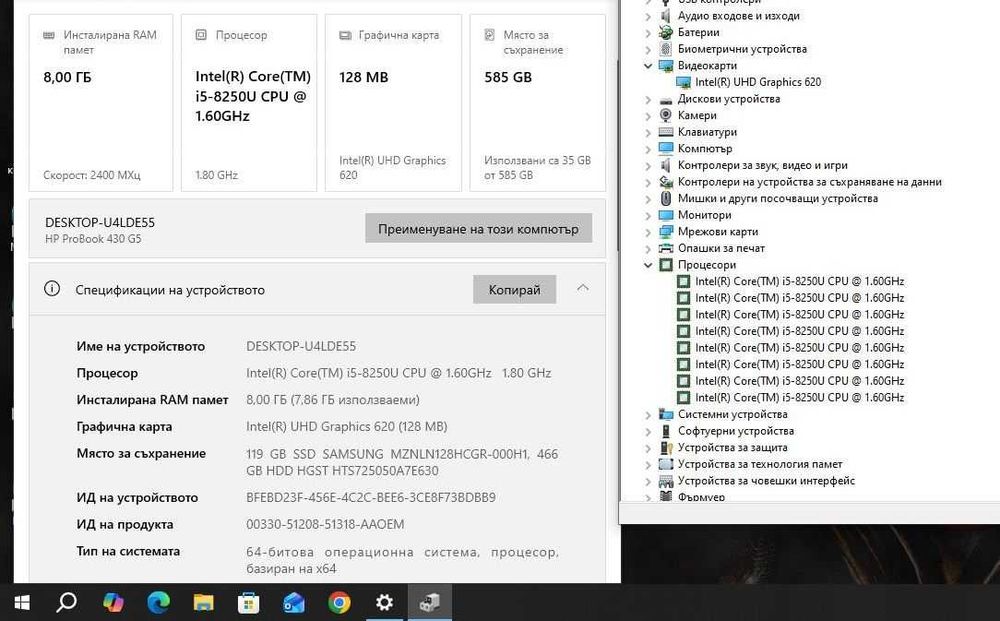Click the Батерии battery icon
Image resolution: width=1000 pixels, height=621 pixels.
(x=666, y=33)
